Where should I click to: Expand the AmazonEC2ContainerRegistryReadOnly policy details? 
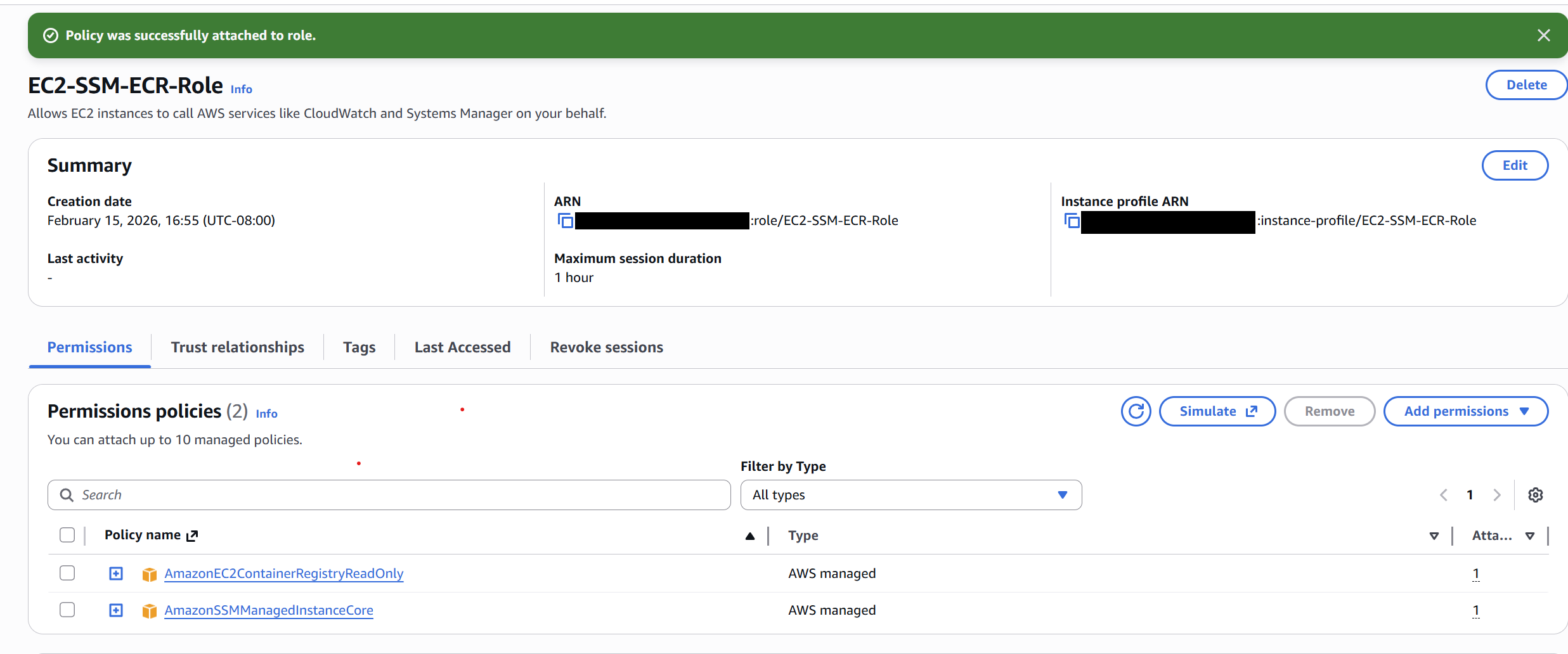pyautogui.click(x=116, y=574)
